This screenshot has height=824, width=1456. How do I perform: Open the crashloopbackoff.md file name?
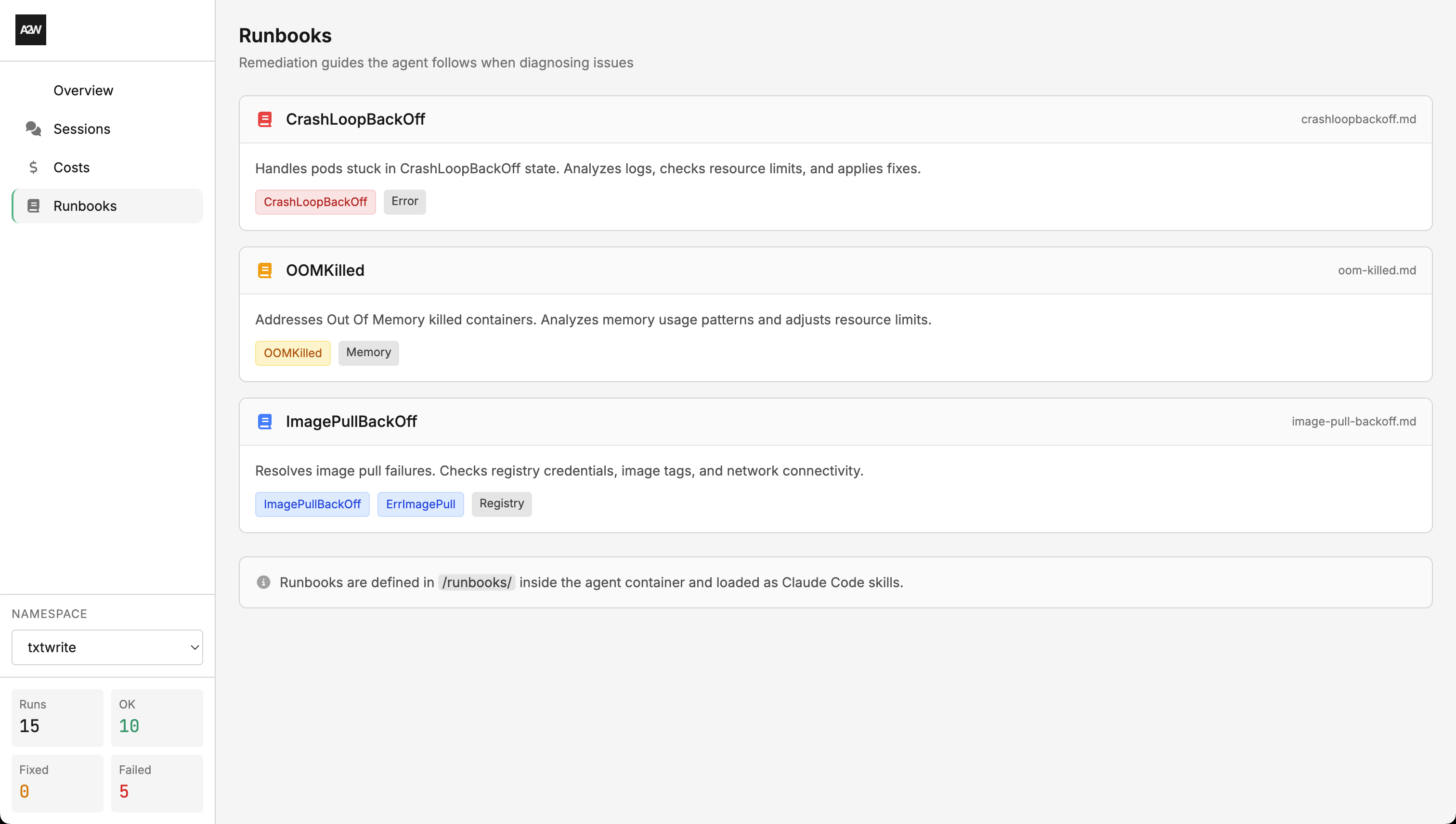coord(1358,119)
